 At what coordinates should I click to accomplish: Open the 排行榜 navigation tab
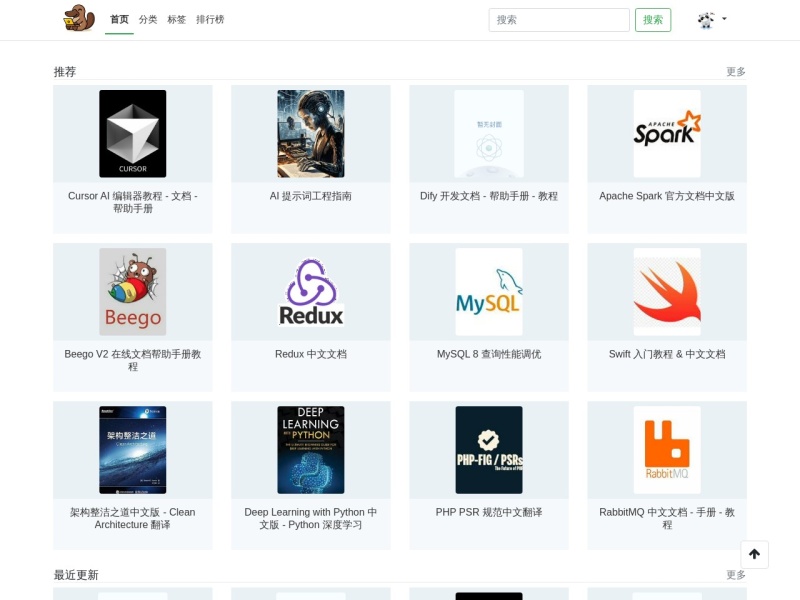click(210, 19)
